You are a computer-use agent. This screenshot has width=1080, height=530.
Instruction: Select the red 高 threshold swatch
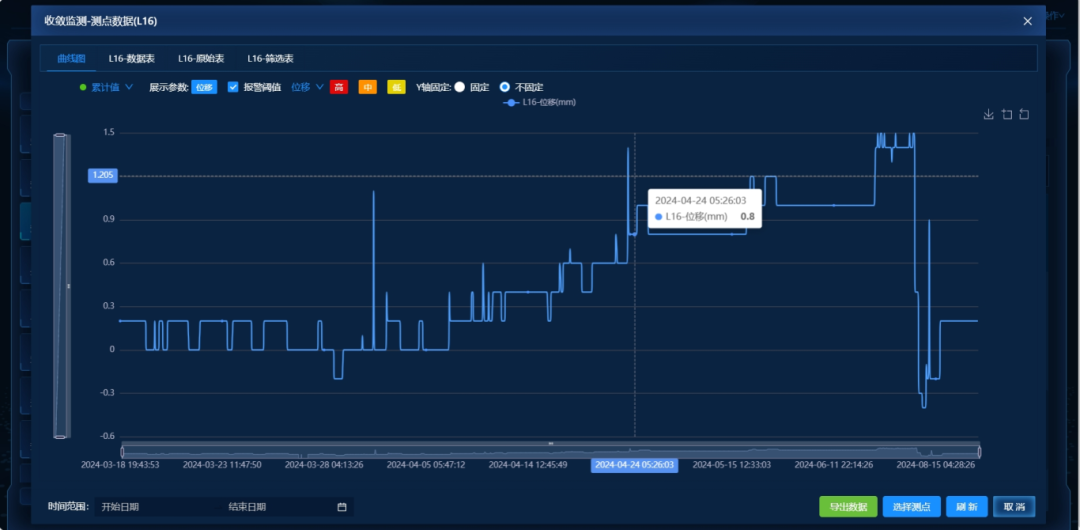click(x=339, y=88)
